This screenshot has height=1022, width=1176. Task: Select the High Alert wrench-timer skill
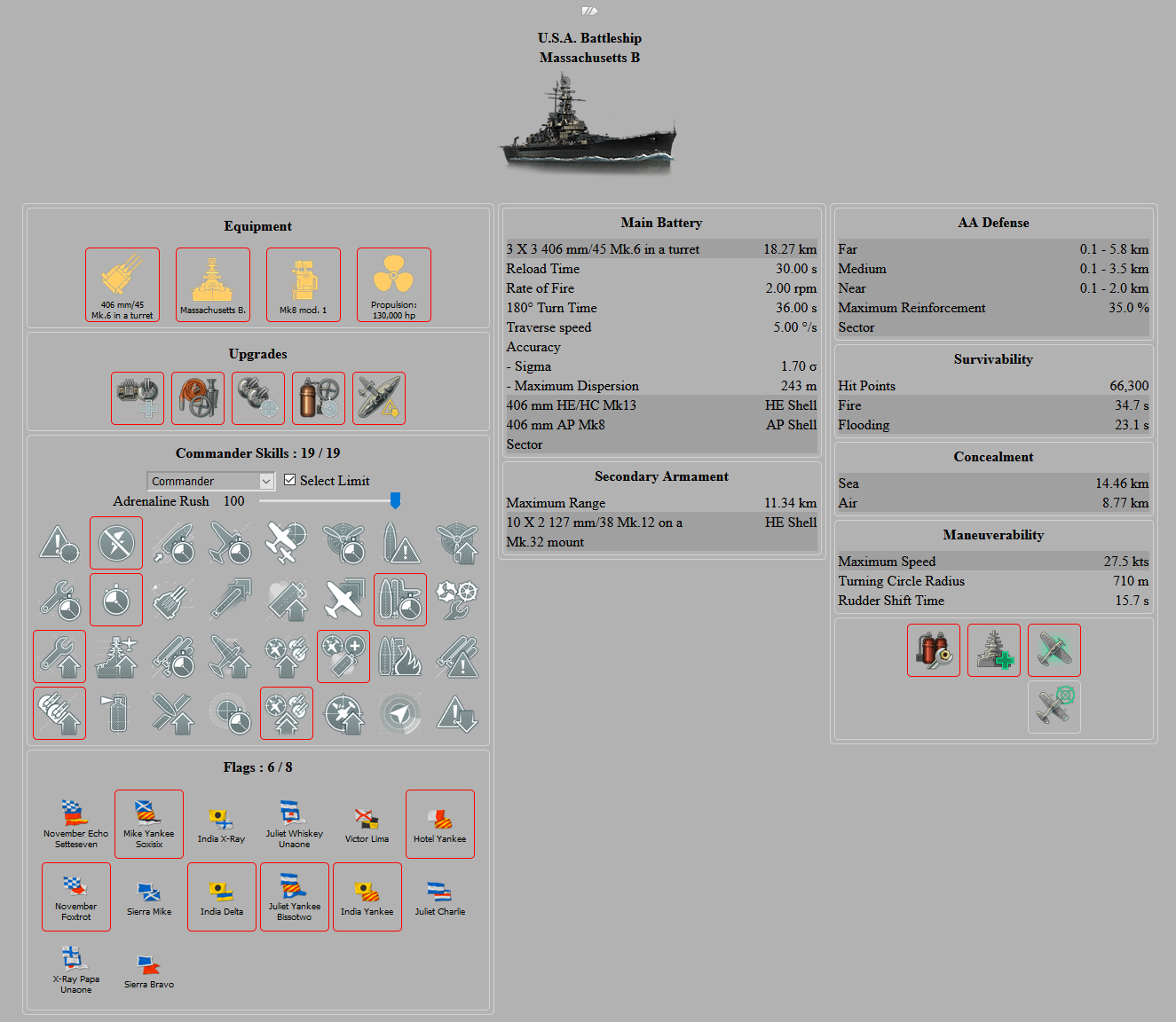[59, 600]
